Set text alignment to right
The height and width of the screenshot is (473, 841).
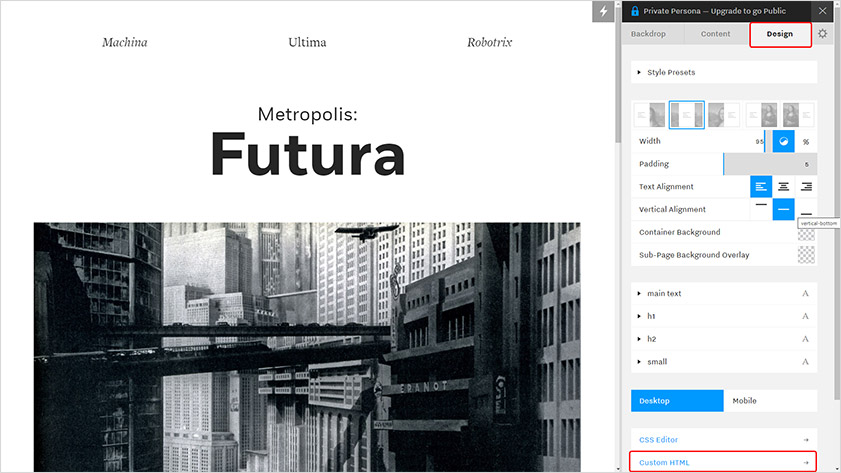click(x=806, y=187)
